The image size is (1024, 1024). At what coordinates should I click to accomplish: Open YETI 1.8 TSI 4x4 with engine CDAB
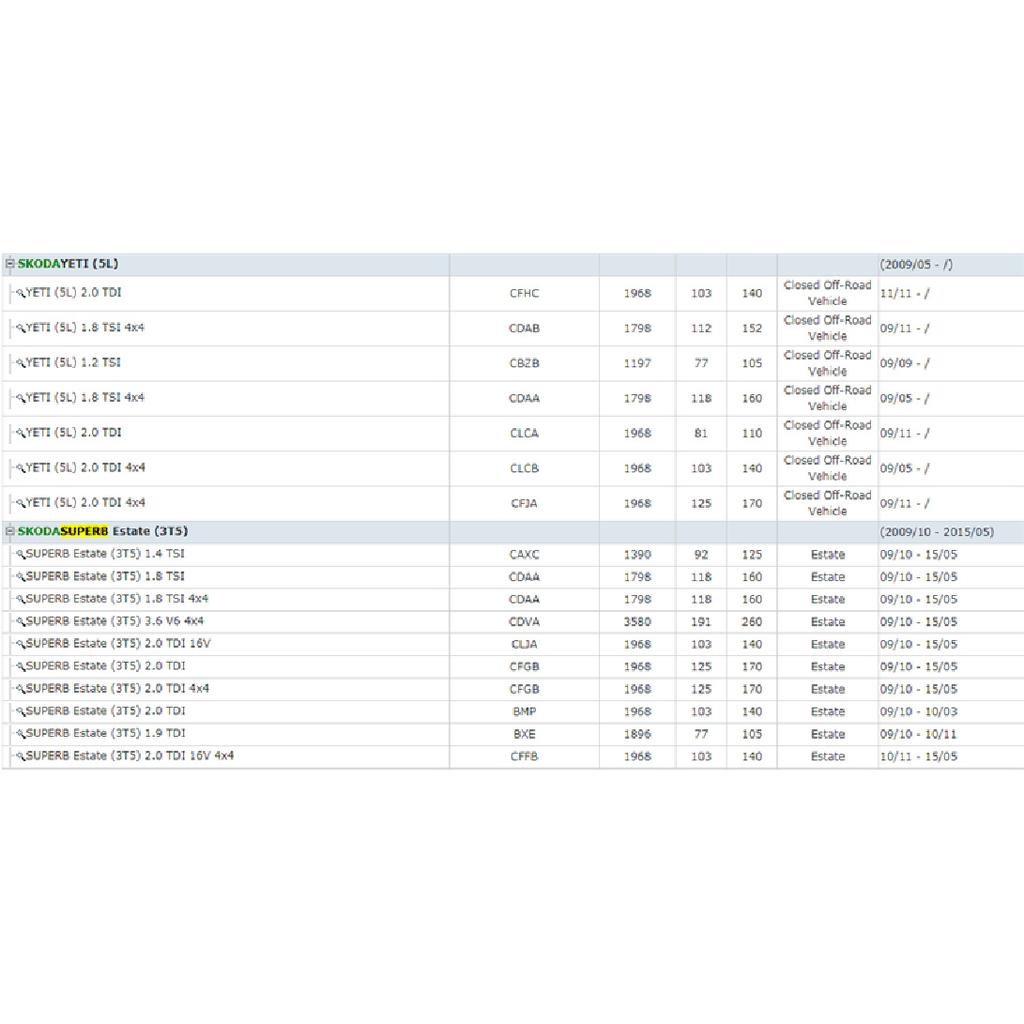pyautogui.click(x=85, y=327)
